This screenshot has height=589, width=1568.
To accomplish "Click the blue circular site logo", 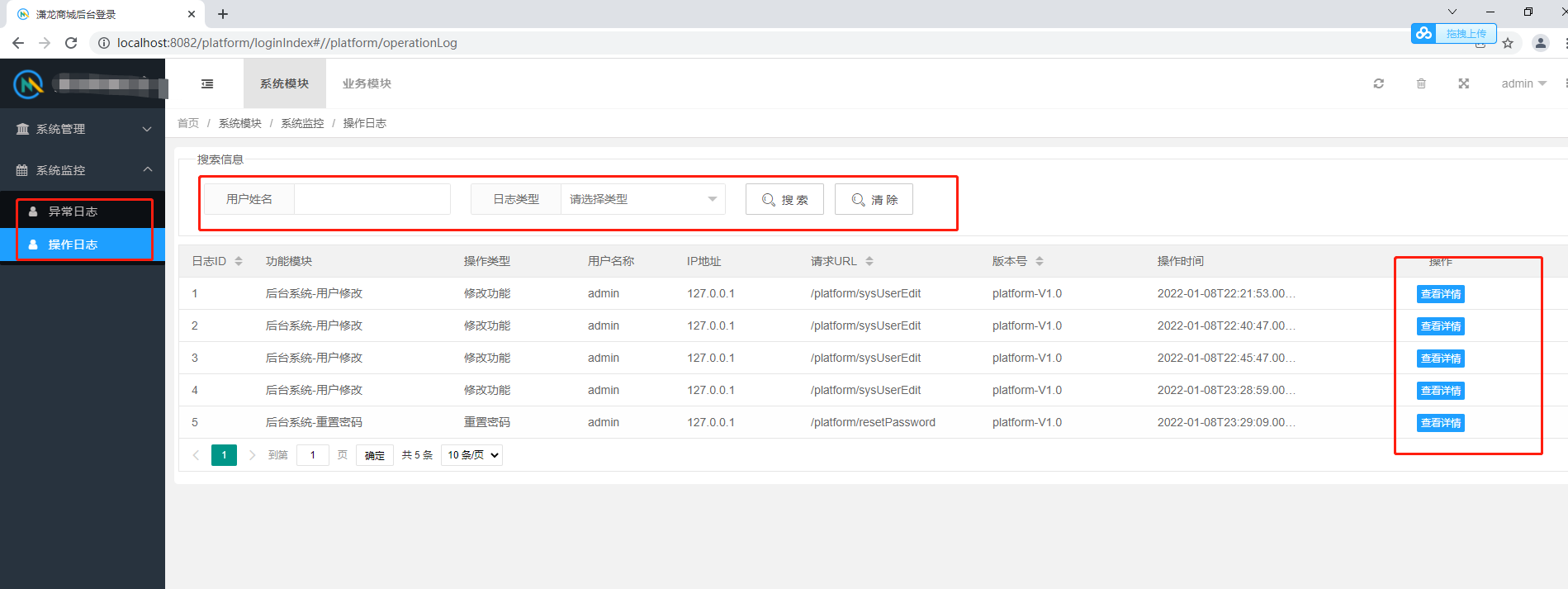I will coord(28,83).
